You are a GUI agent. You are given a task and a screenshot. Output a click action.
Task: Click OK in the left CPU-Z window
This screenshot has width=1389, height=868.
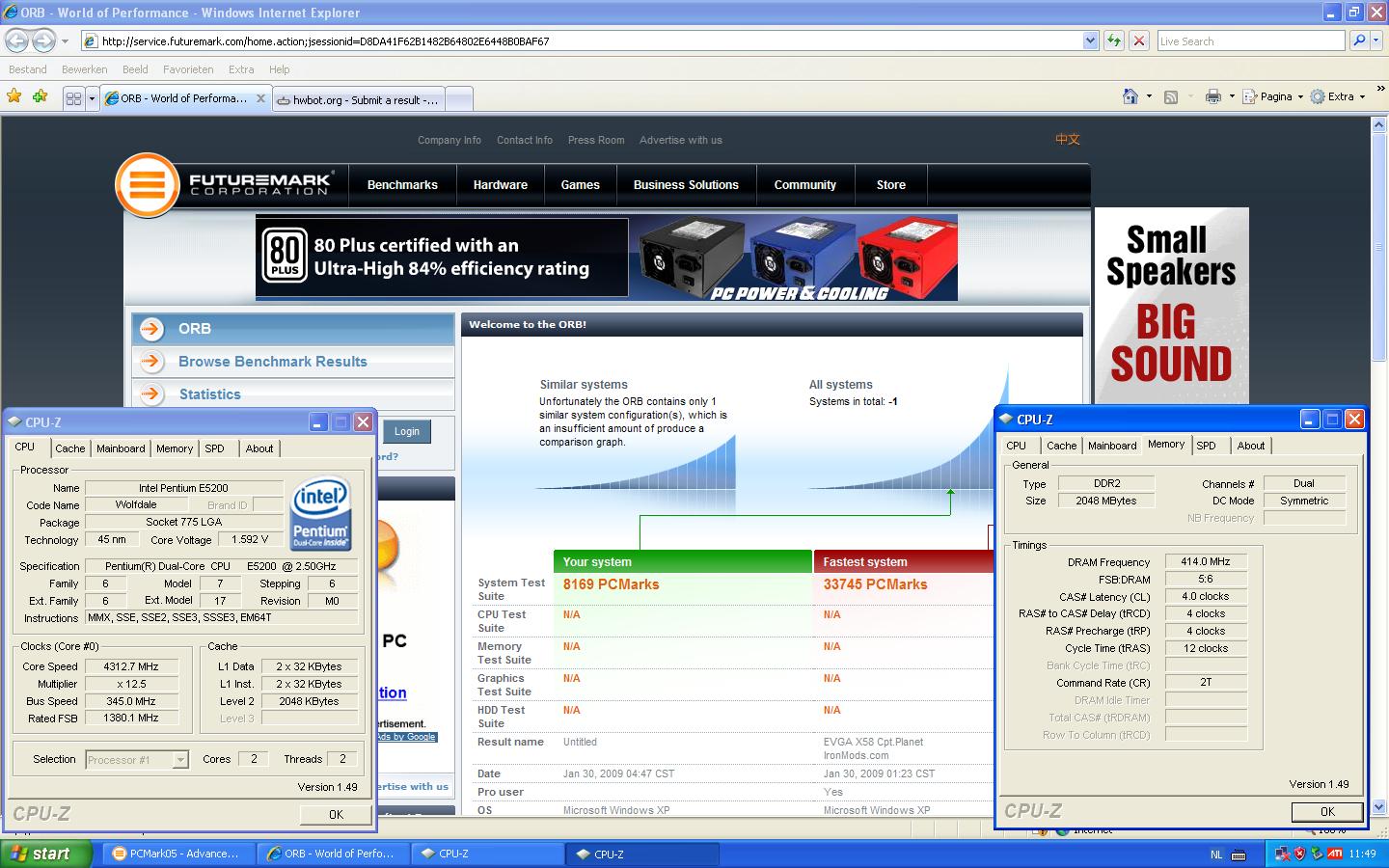click(x=336, y=814)
